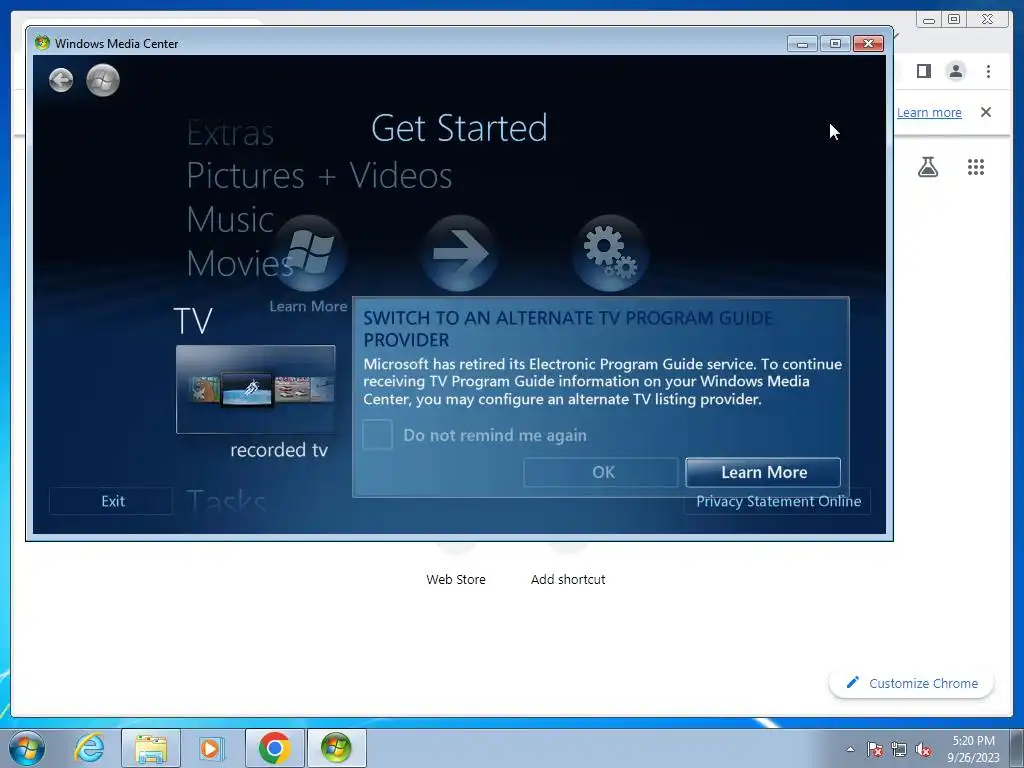Click the muted volume tray icon

click(x=923, y=749)
